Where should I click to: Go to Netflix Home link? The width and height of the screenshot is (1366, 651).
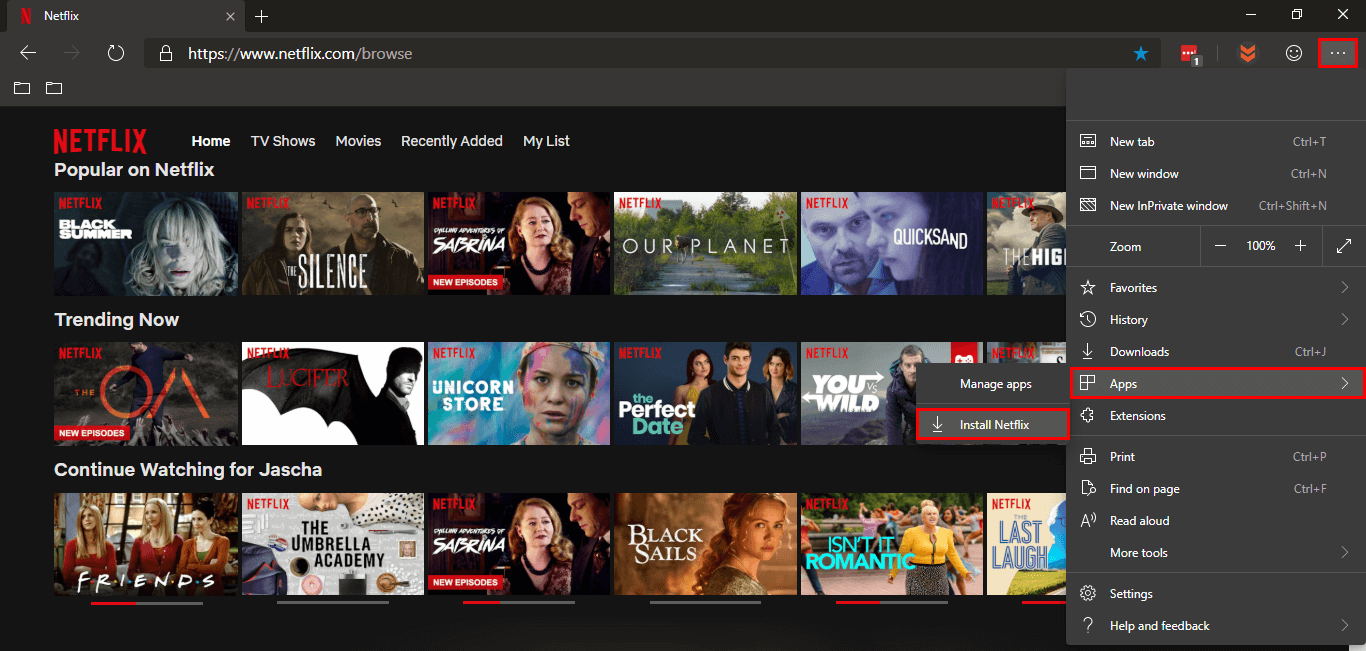coord(211,141)
